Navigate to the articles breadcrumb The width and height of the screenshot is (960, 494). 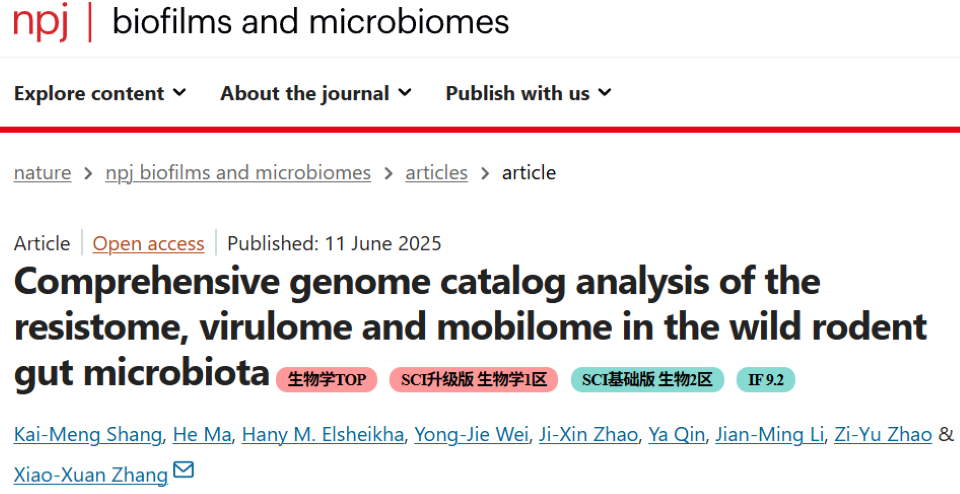pyautogui.click(x=436, y=172)
